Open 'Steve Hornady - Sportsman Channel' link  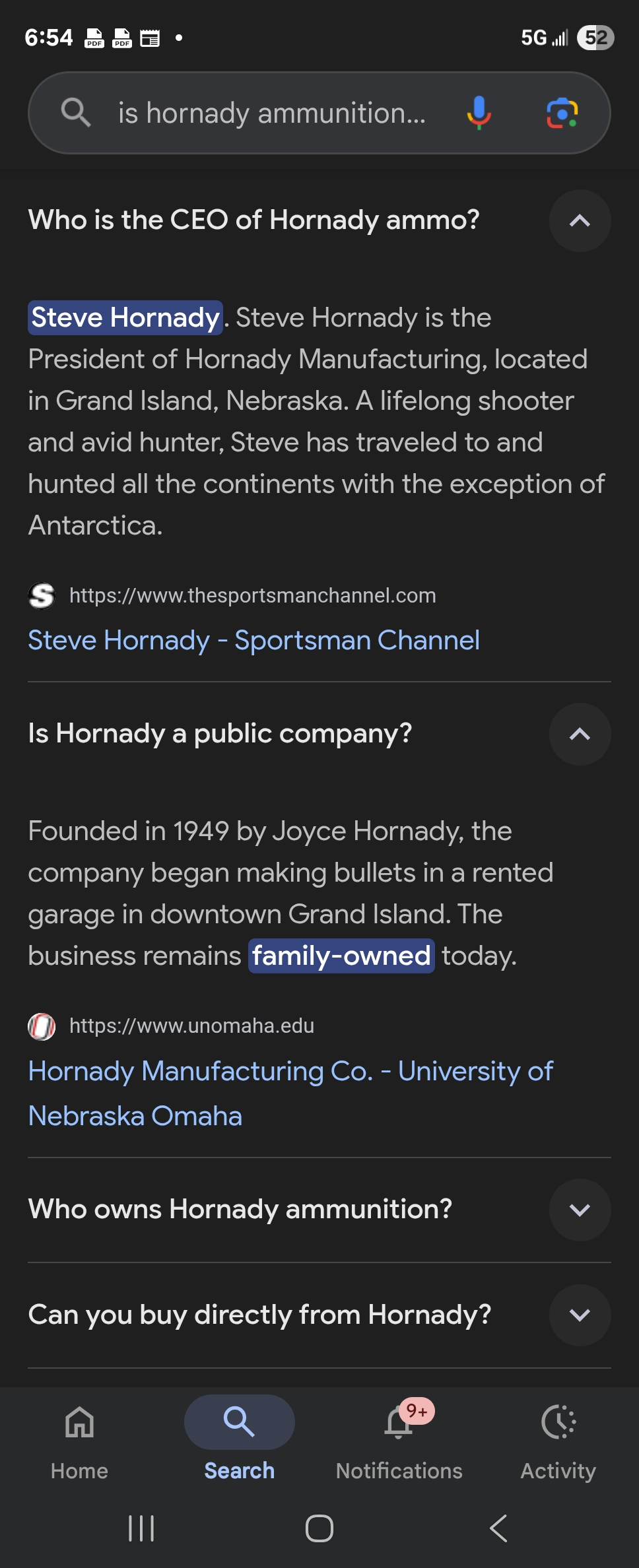(253, 640)
